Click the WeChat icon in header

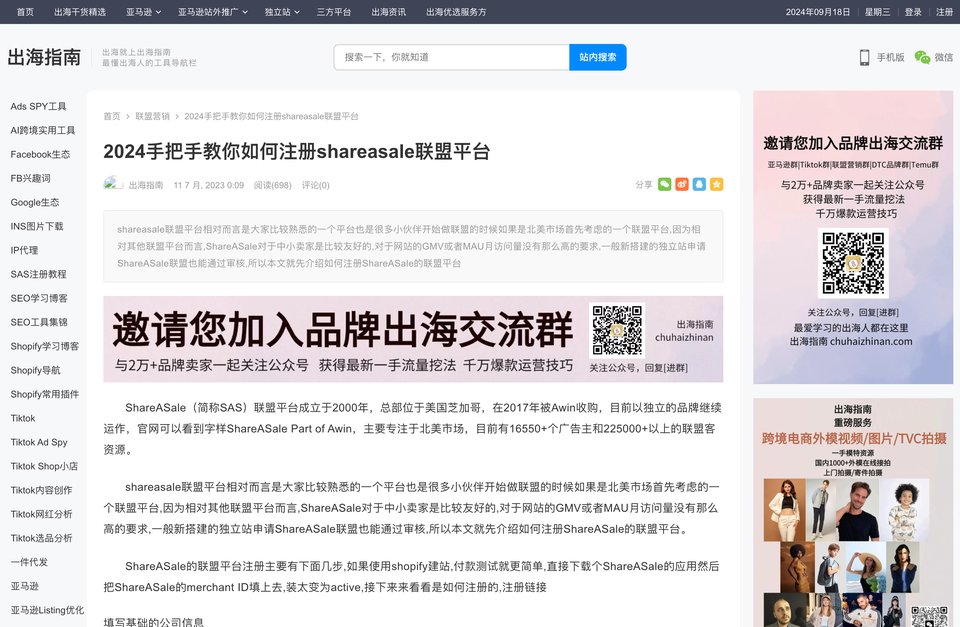point(922,58)
